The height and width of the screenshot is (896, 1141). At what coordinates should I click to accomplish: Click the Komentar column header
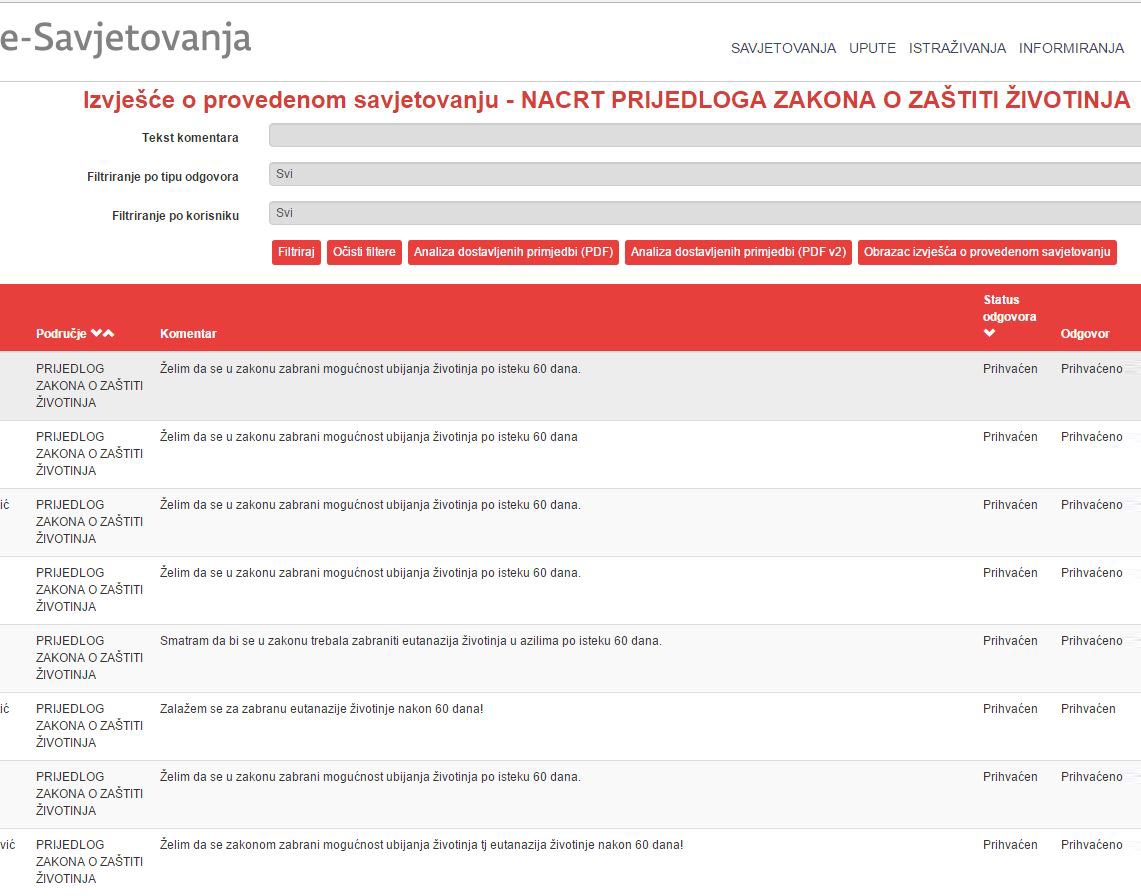pos(188,334)
